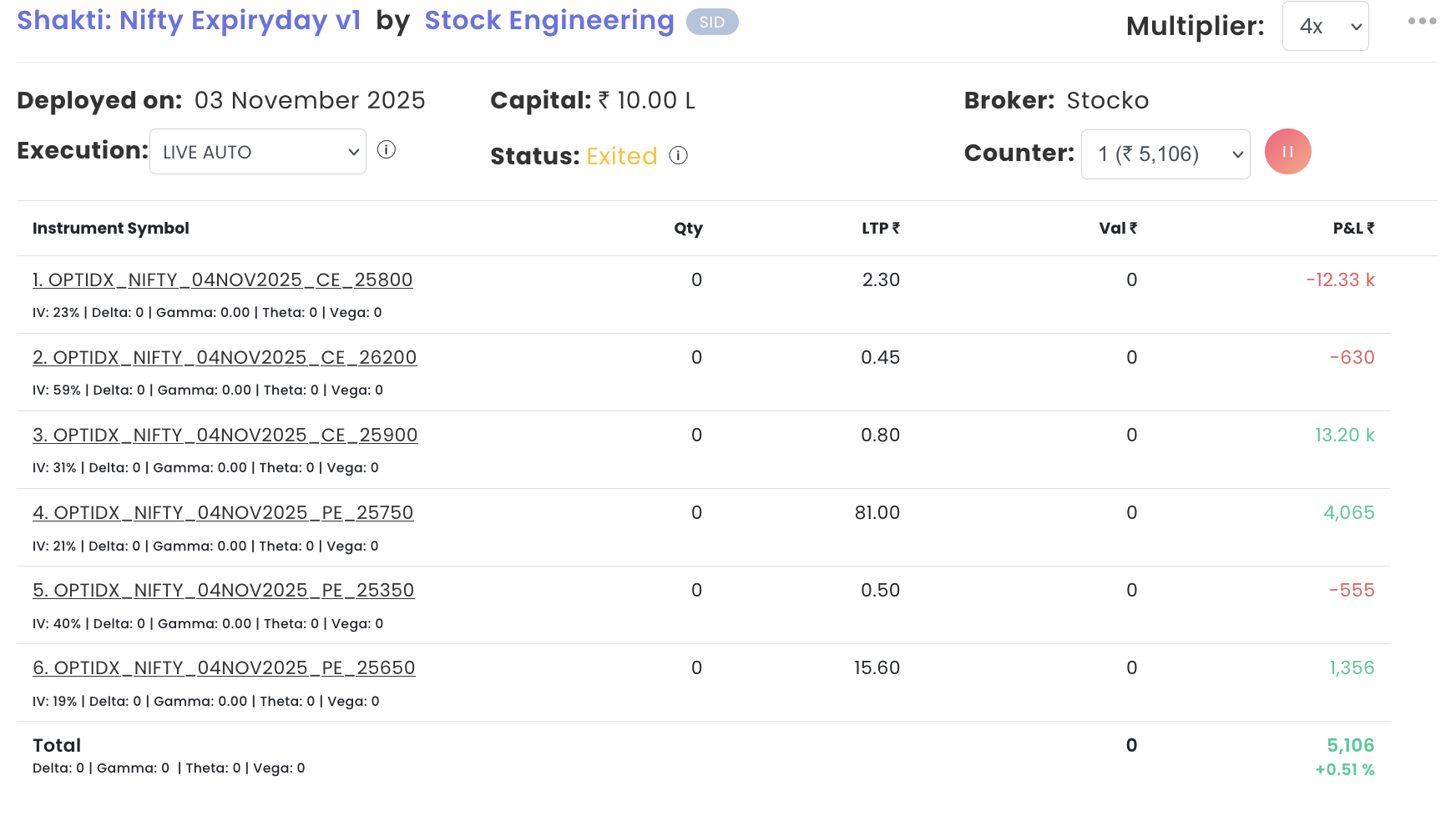
Task: Open the Multiplier 4x dropdown
Action: click(1325, 27)
